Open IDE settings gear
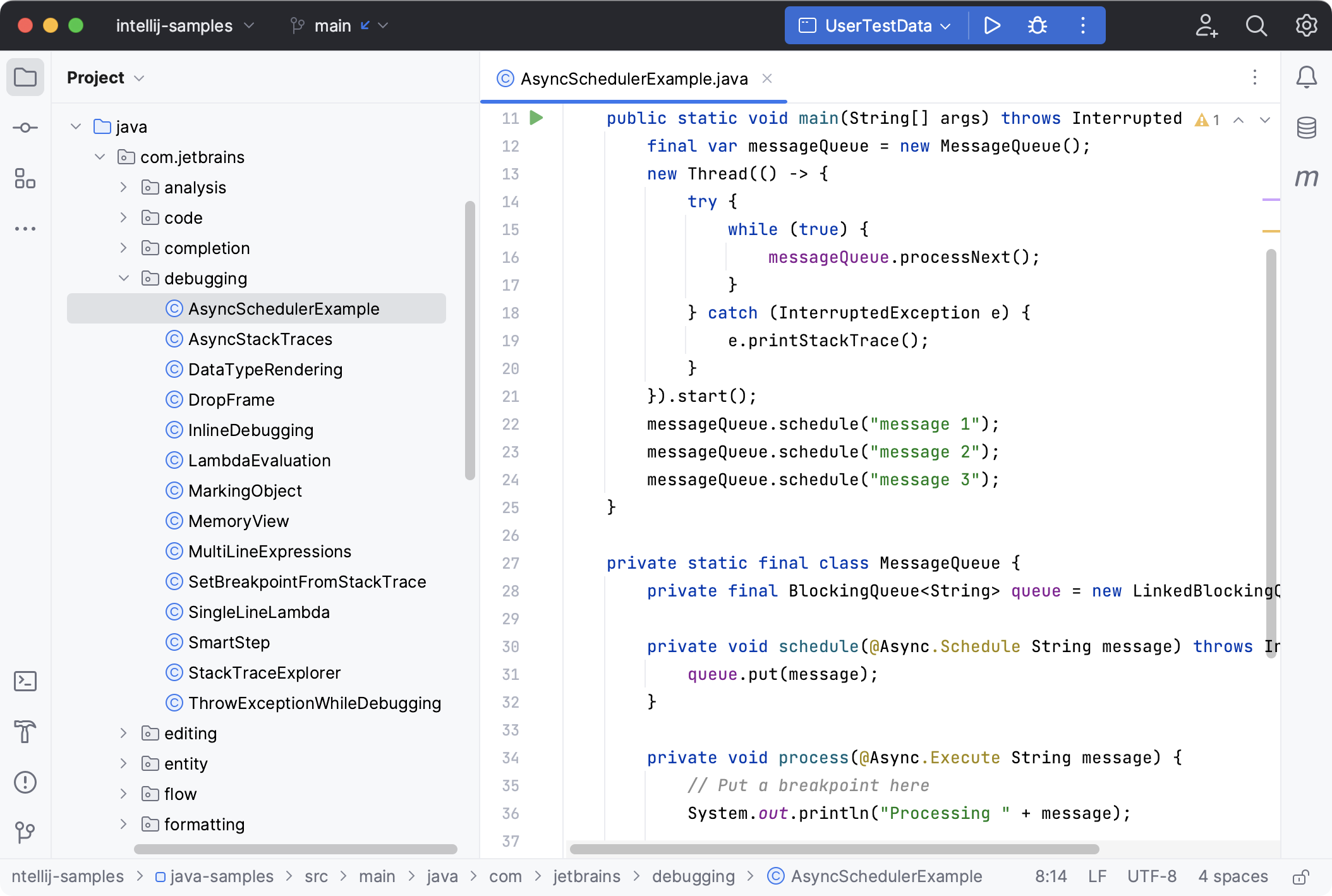Viewport: 1332px width, 896px height. tap(1306, 25)
